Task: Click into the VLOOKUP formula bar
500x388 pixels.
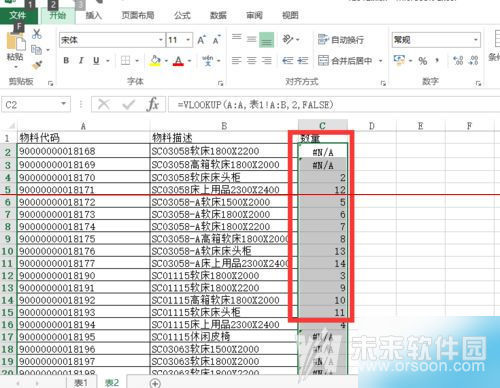Action: (x=333, y=105)
